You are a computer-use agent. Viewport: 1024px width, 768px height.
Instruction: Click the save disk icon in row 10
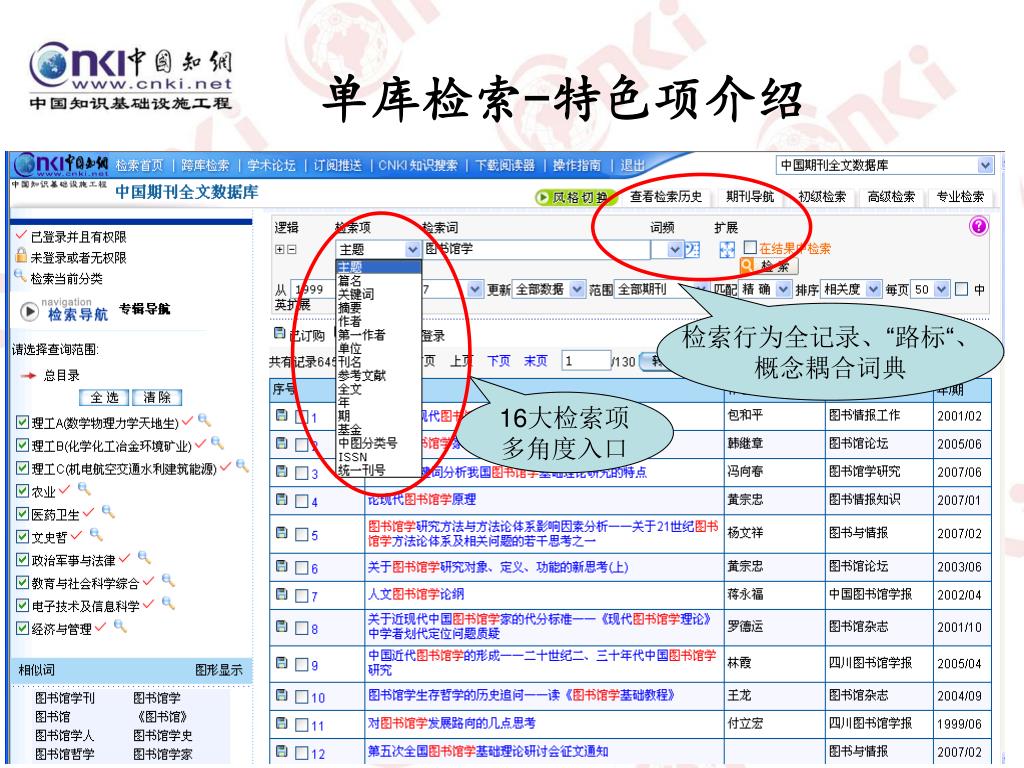(281, 696)
